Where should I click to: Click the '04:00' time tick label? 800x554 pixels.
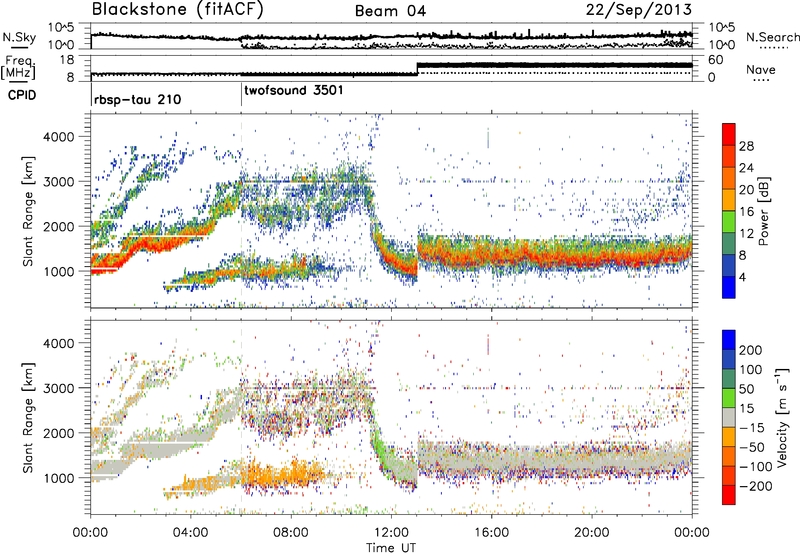click(x=191, y=533)
